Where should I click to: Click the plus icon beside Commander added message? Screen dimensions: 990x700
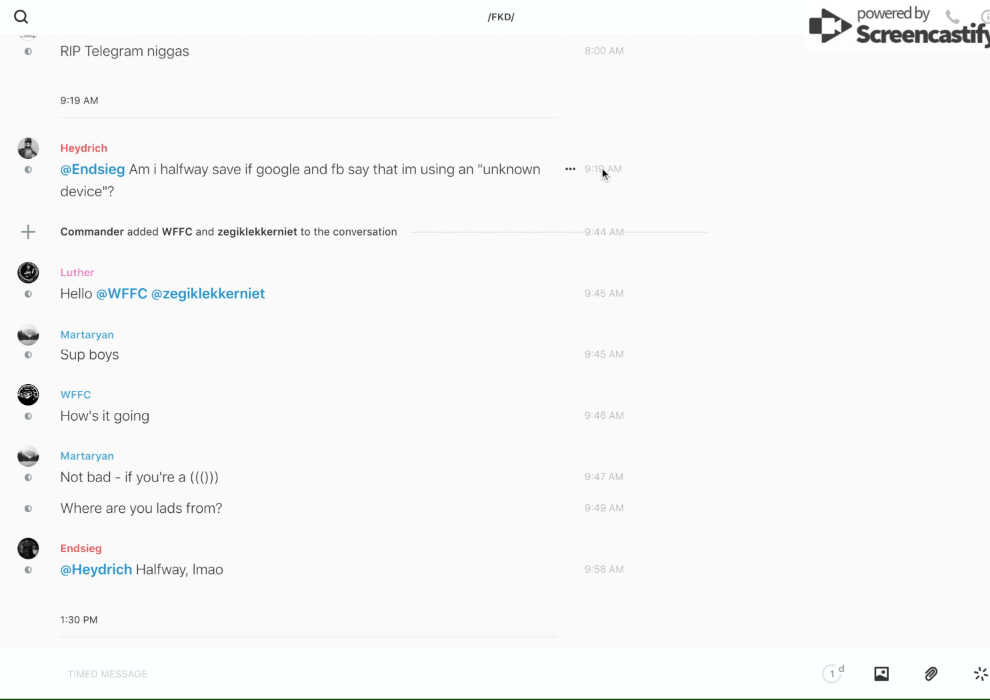coord(28,232)
